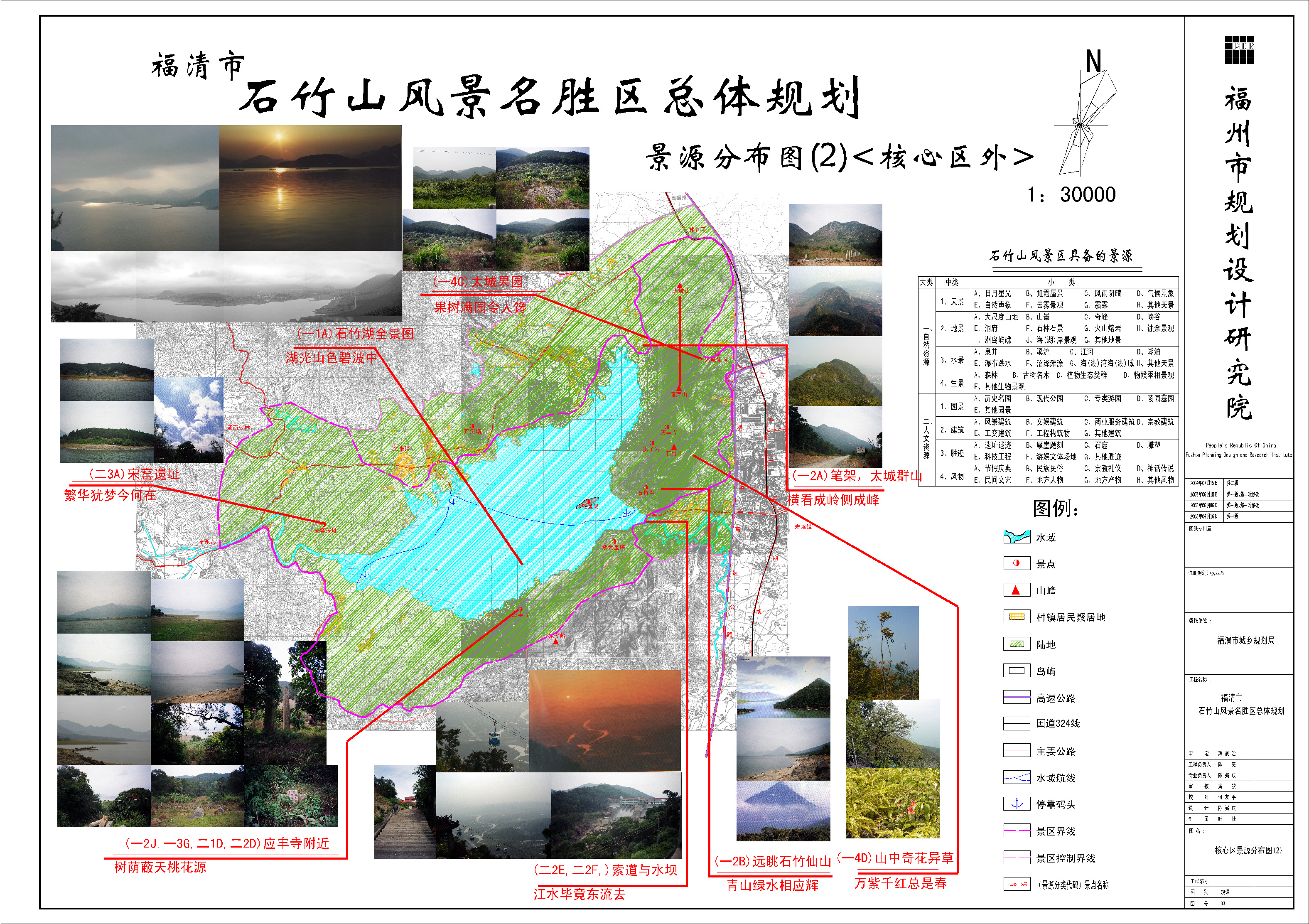Click the dam building photo

pos(616,815)
